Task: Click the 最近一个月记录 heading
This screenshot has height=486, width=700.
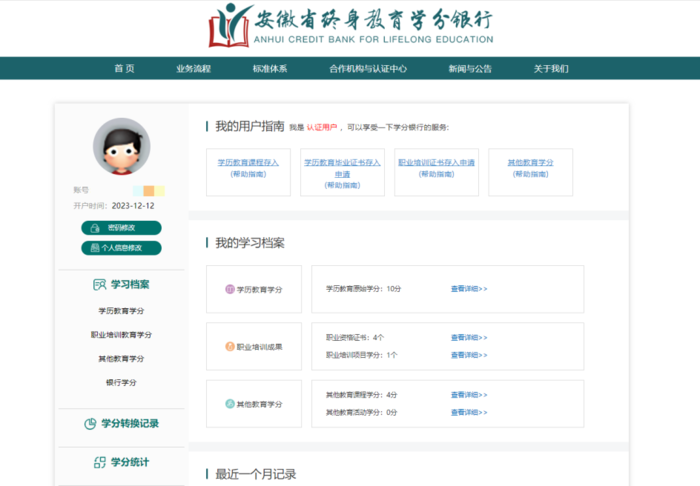Action: 255,474
